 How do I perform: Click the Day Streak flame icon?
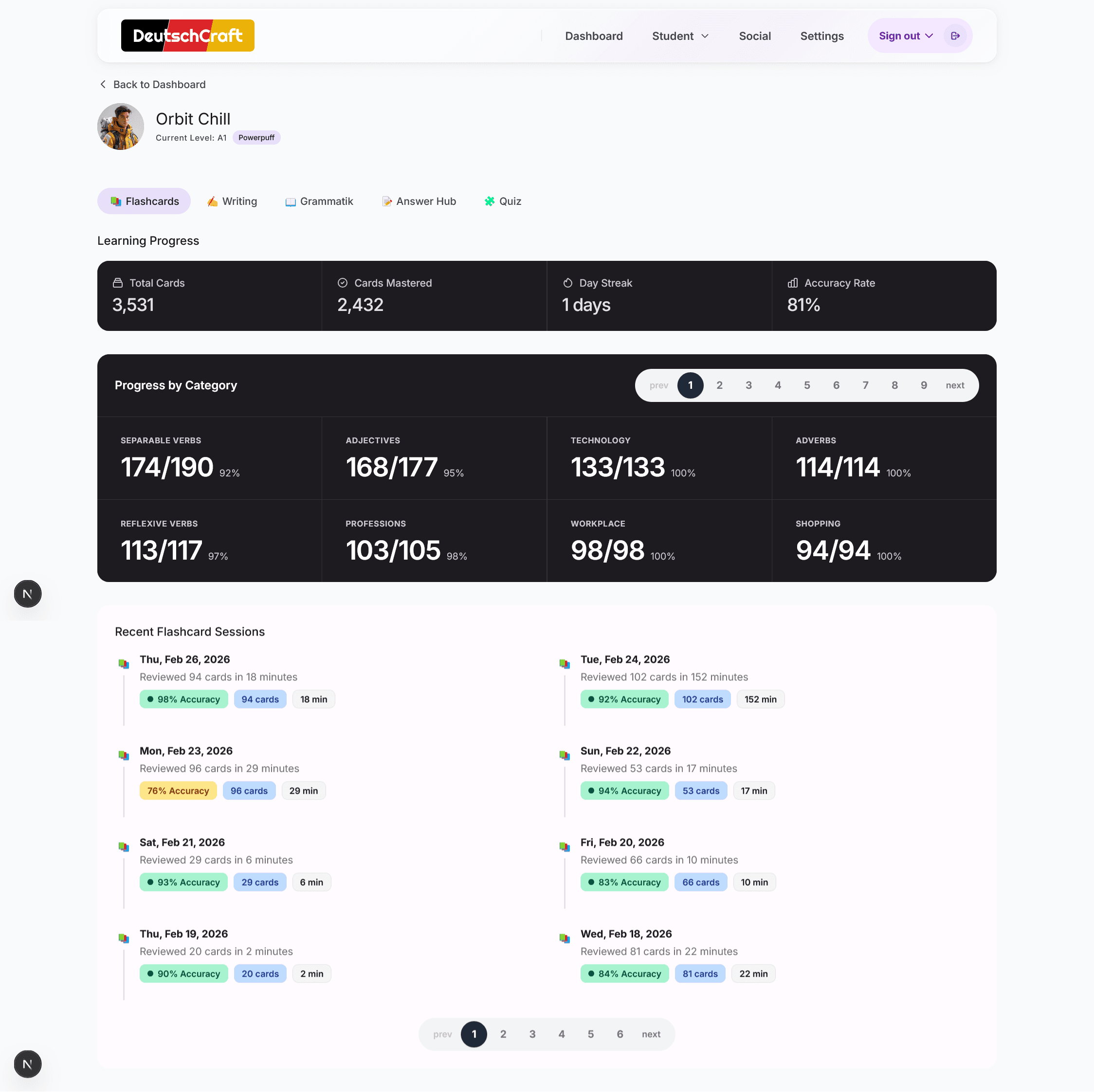click(567, 282)
